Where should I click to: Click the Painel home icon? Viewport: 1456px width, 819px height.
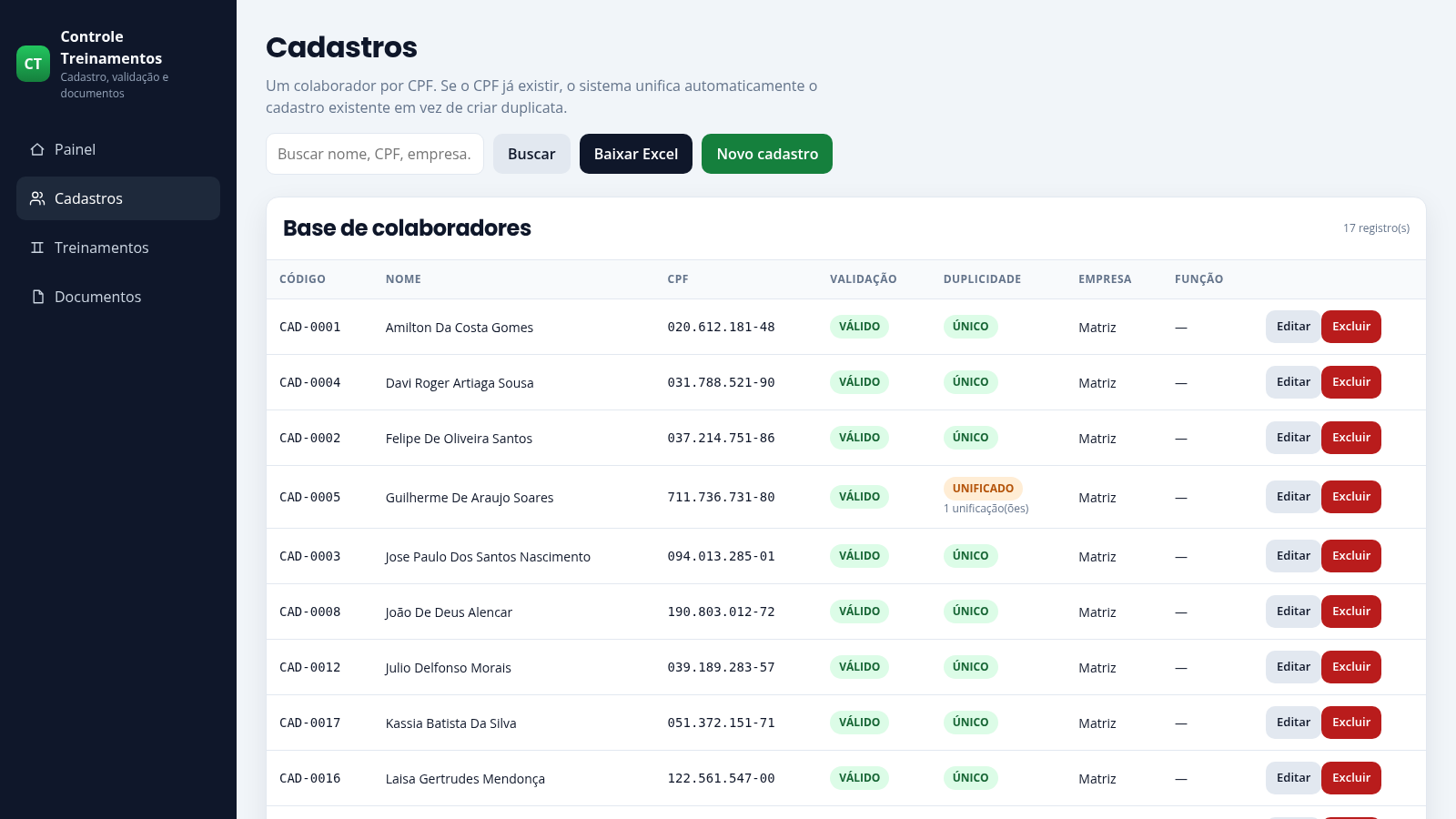pos(37,149)
